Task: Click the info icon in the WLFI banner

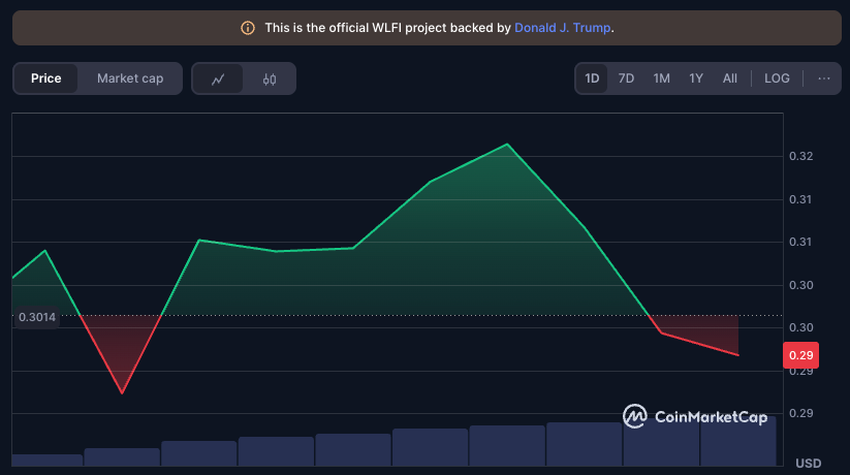Action: coord(248,28)
